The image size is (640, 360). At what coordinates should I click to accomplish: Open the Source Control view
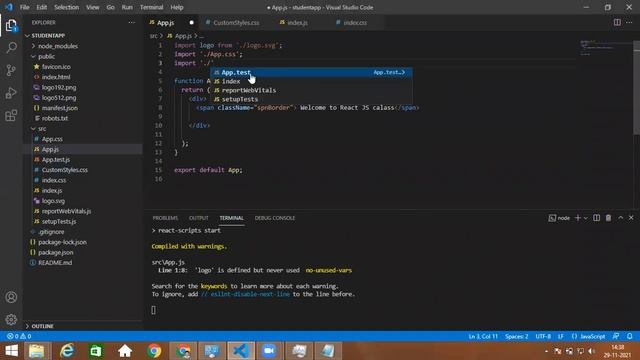click(11, 70)
